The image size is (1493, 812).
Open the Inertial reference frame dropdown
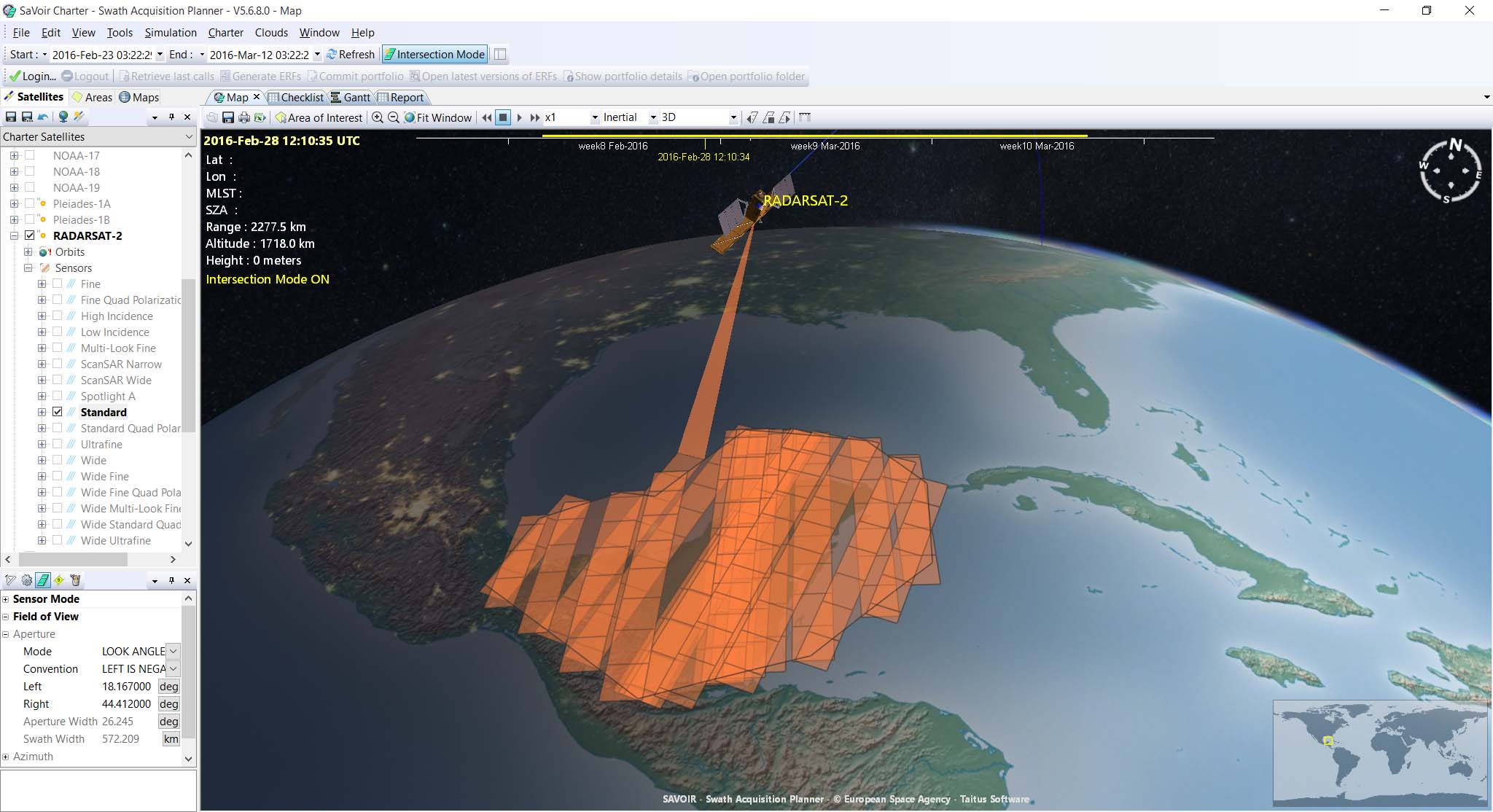point(653,117)
